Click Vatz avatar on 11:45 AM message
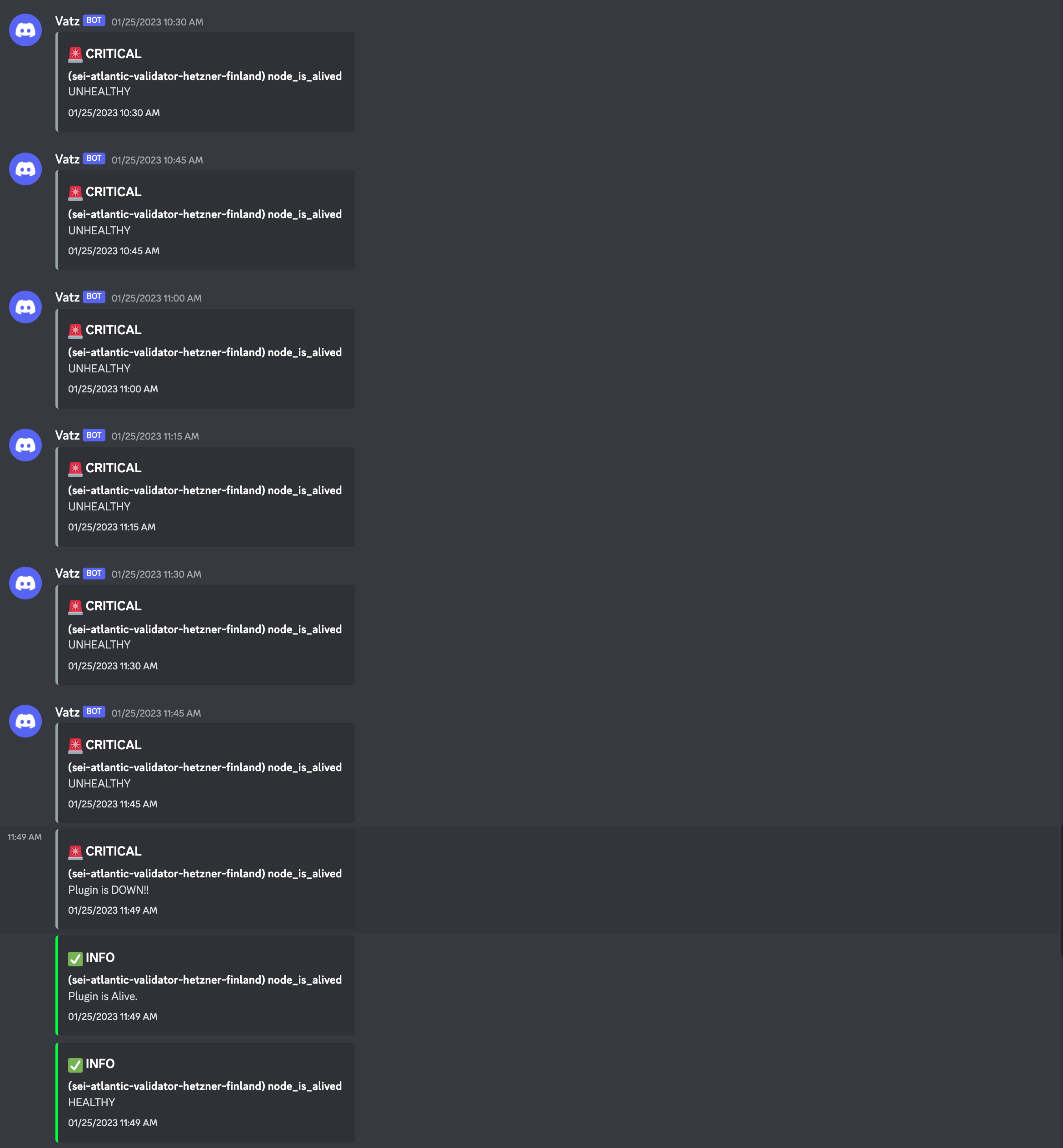This screenshot has height=1148, width=1063. [25, 721]
